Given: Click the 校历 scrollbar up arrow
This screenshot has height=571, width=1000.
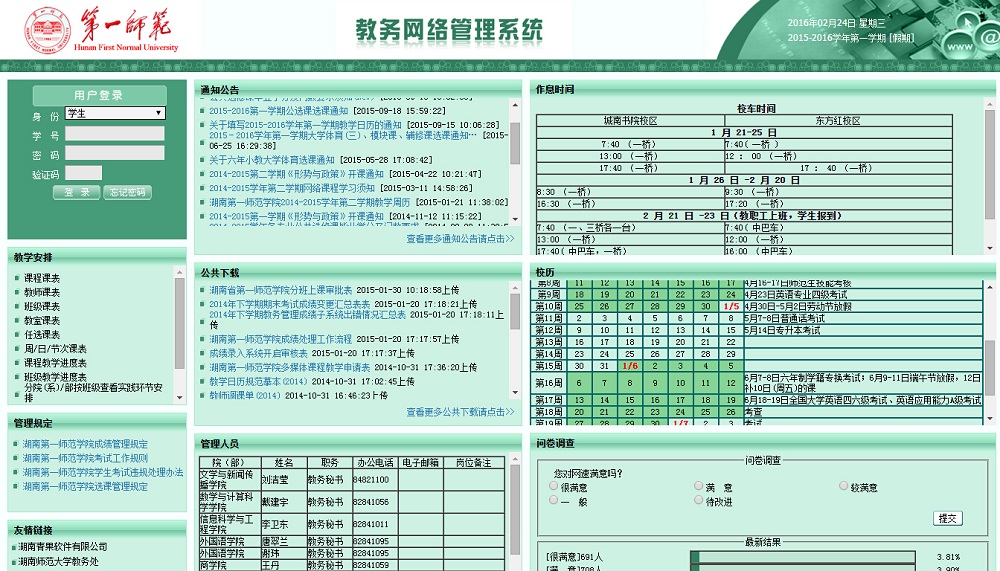Looking at the screenshot, I should coord(990,286).
